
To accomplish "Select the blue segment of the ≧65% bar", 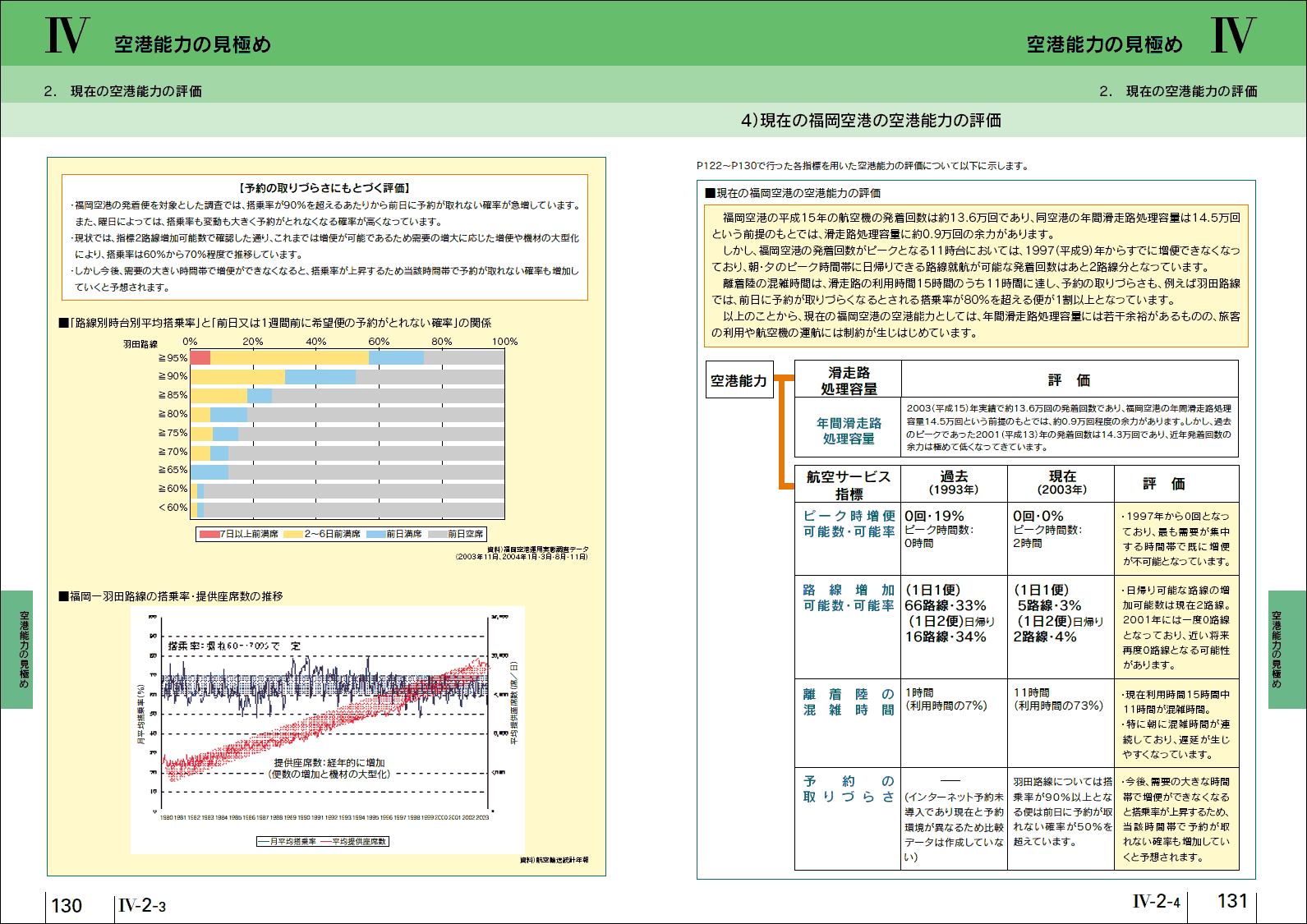I will point(209,471).
